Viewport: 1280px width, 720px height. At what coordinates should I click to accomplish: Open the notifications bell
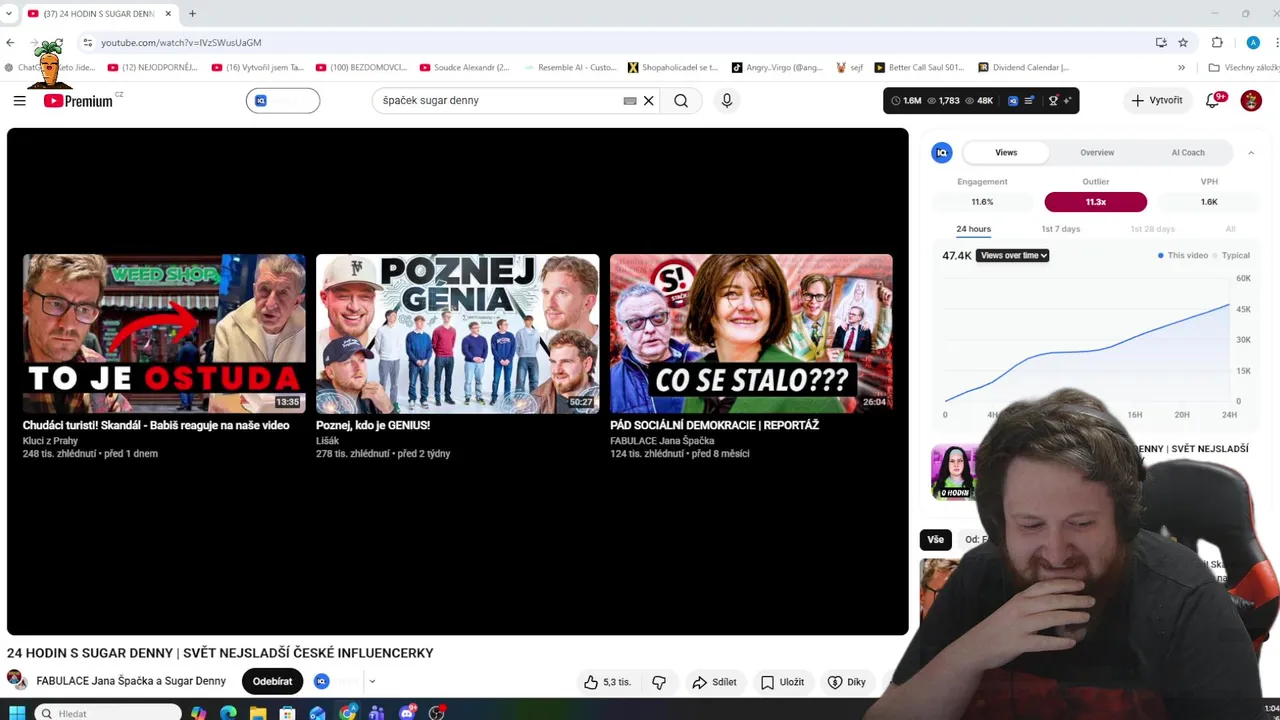pyautogui.click(x=1214, y=100)
